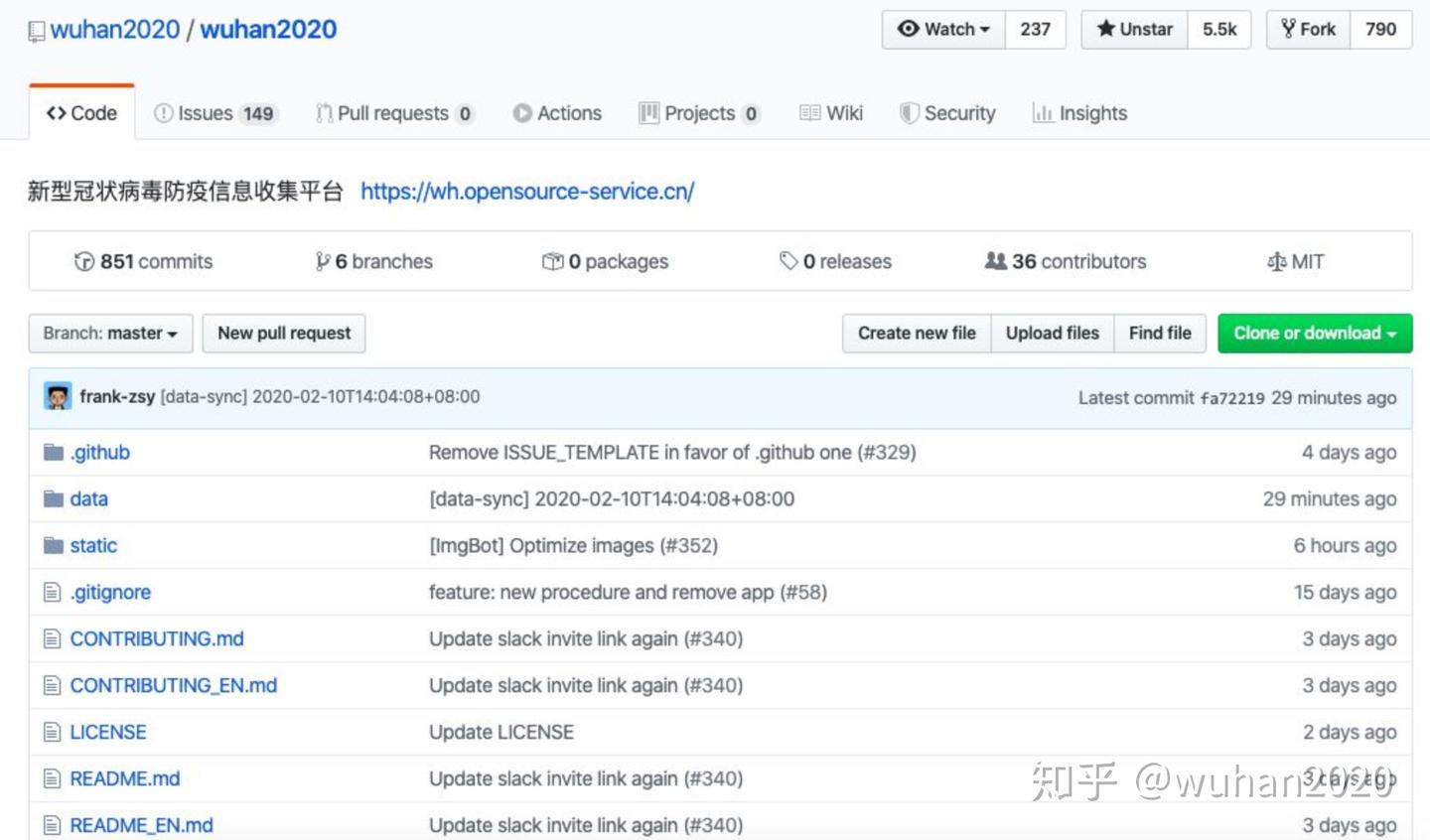Image resolution: width=1430 pixels, height=840 pixels.
Task: Click the Insights graph icon
Action: [1043, 113]
